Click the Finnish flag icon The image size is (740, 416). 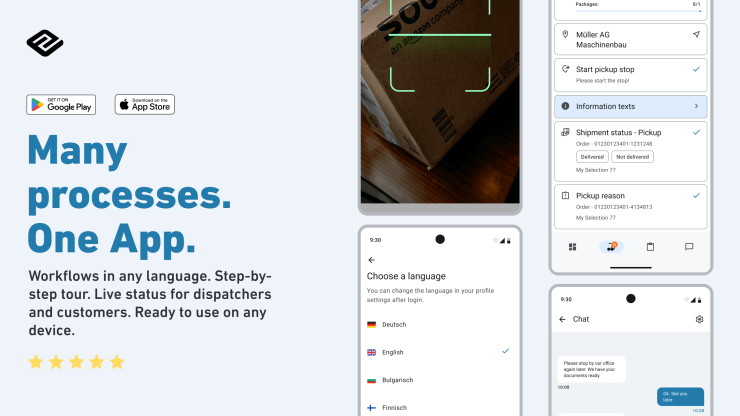click(371, 408)
